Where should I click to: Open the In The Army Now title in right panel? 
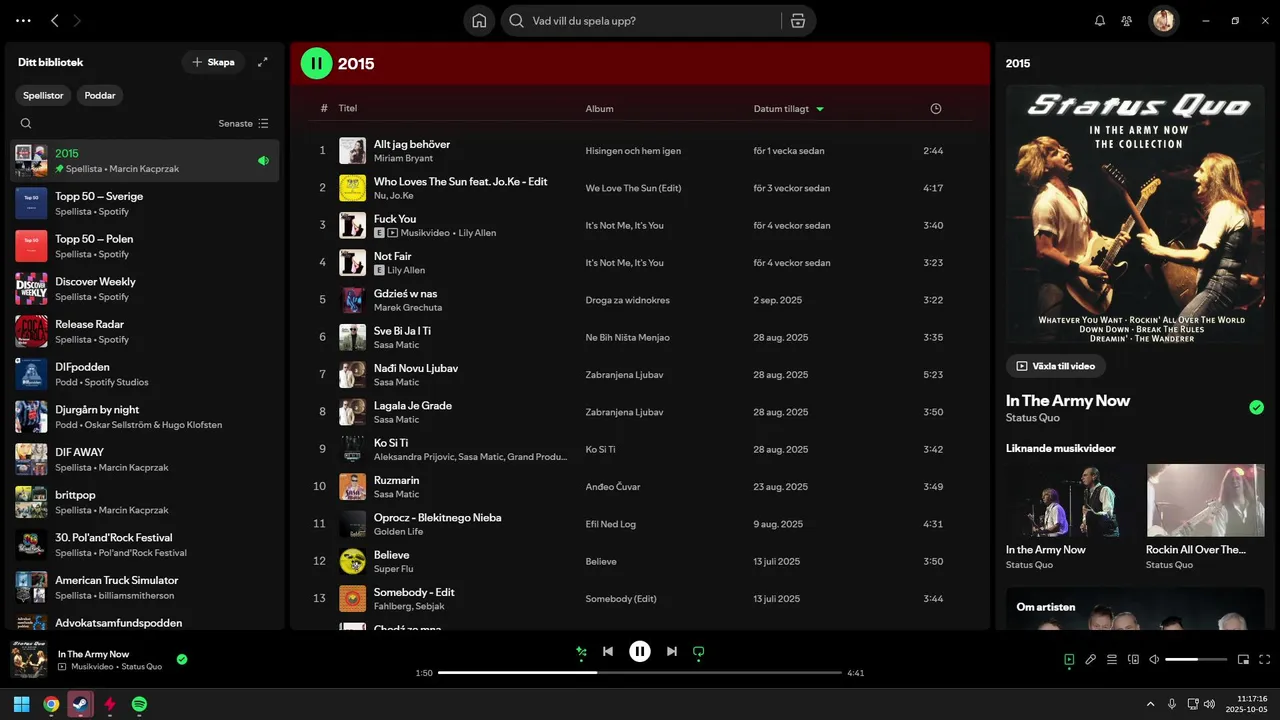point(1068,400)
